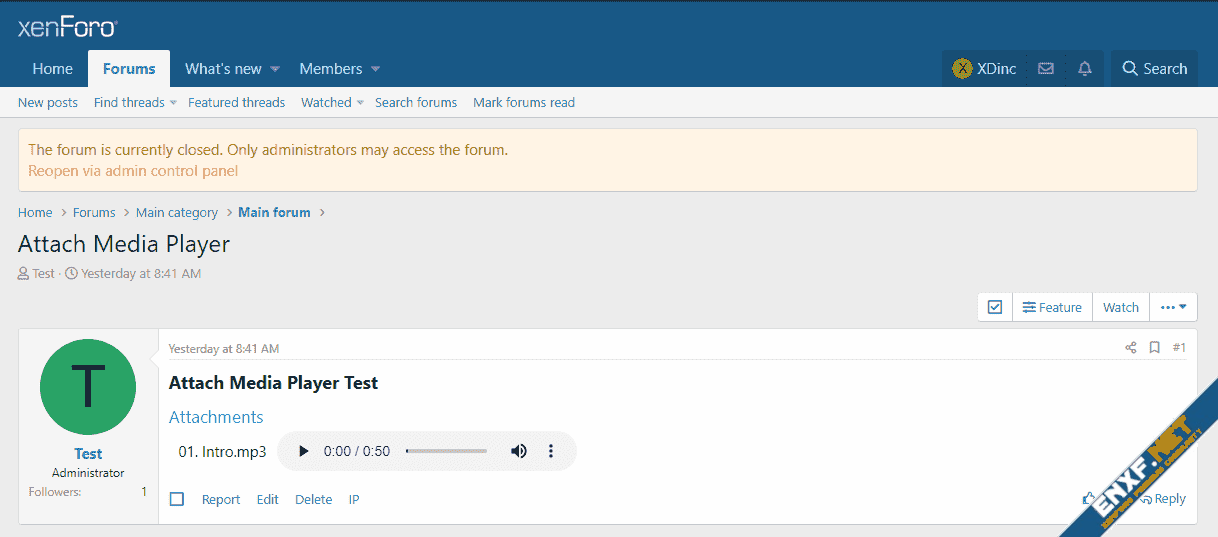Screen dimensions: 1218x537
Task: Expand the Find threads dropdown
Action: coord(173,102)
